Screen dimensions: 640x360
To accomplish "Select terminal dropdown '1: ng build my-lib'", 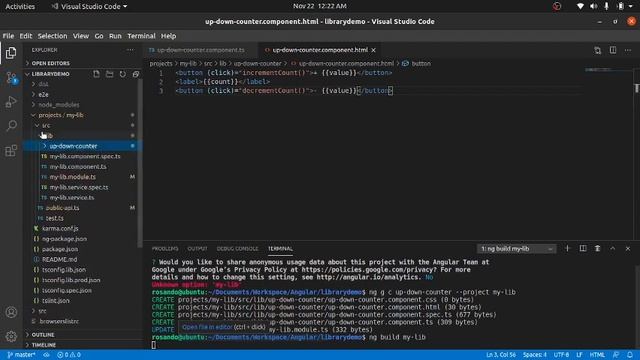I will tap(516, 249).
